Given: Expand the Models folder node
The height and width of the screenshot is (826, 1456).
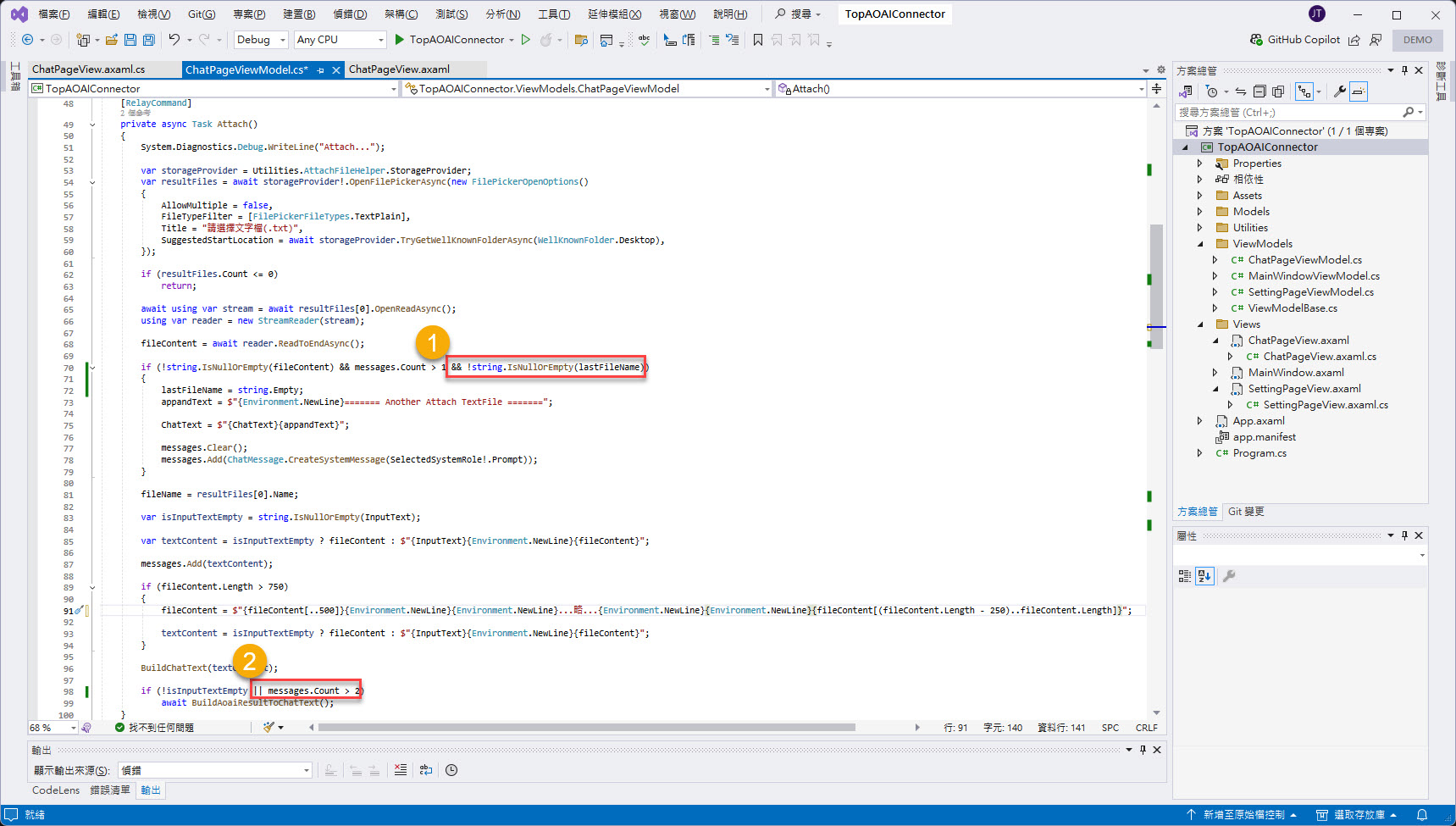Looking at the screenshot, I should (1199, 212).
